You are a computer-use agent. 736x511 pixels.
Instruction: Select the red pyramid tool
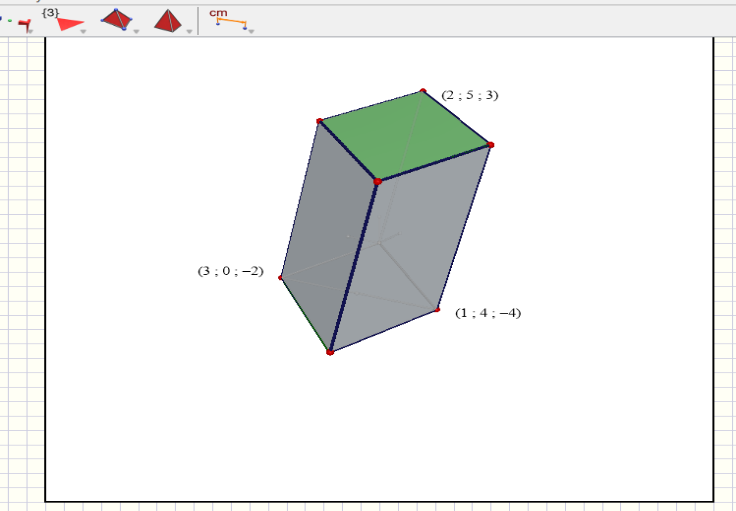point(168,21)
